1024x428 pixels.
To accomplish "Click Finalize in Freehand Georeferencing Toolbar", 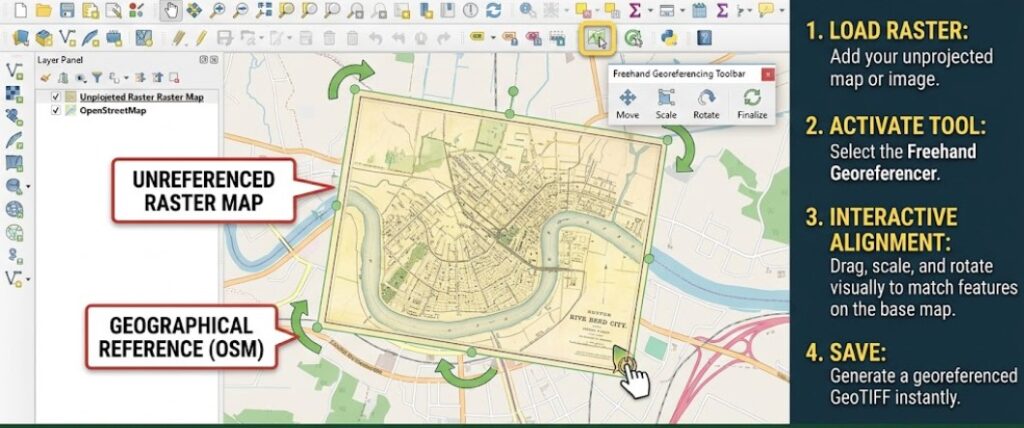I will (752, 105).
